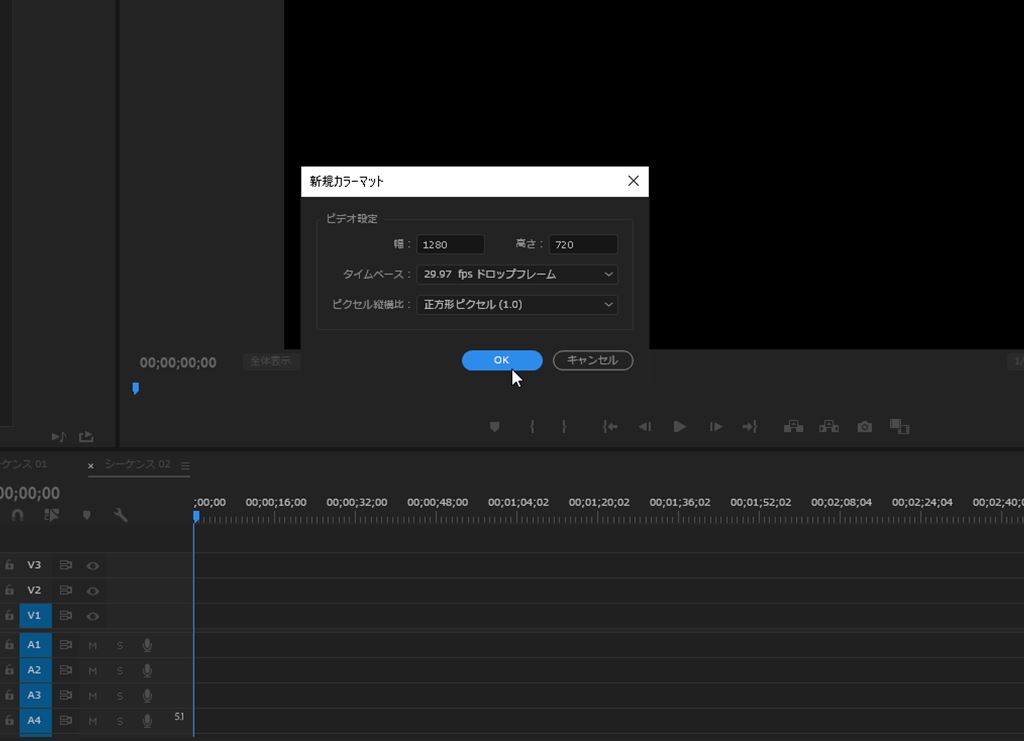Click the Lift button in program monitor
This screenshot has width=1024, height=741.
[794, 427]
